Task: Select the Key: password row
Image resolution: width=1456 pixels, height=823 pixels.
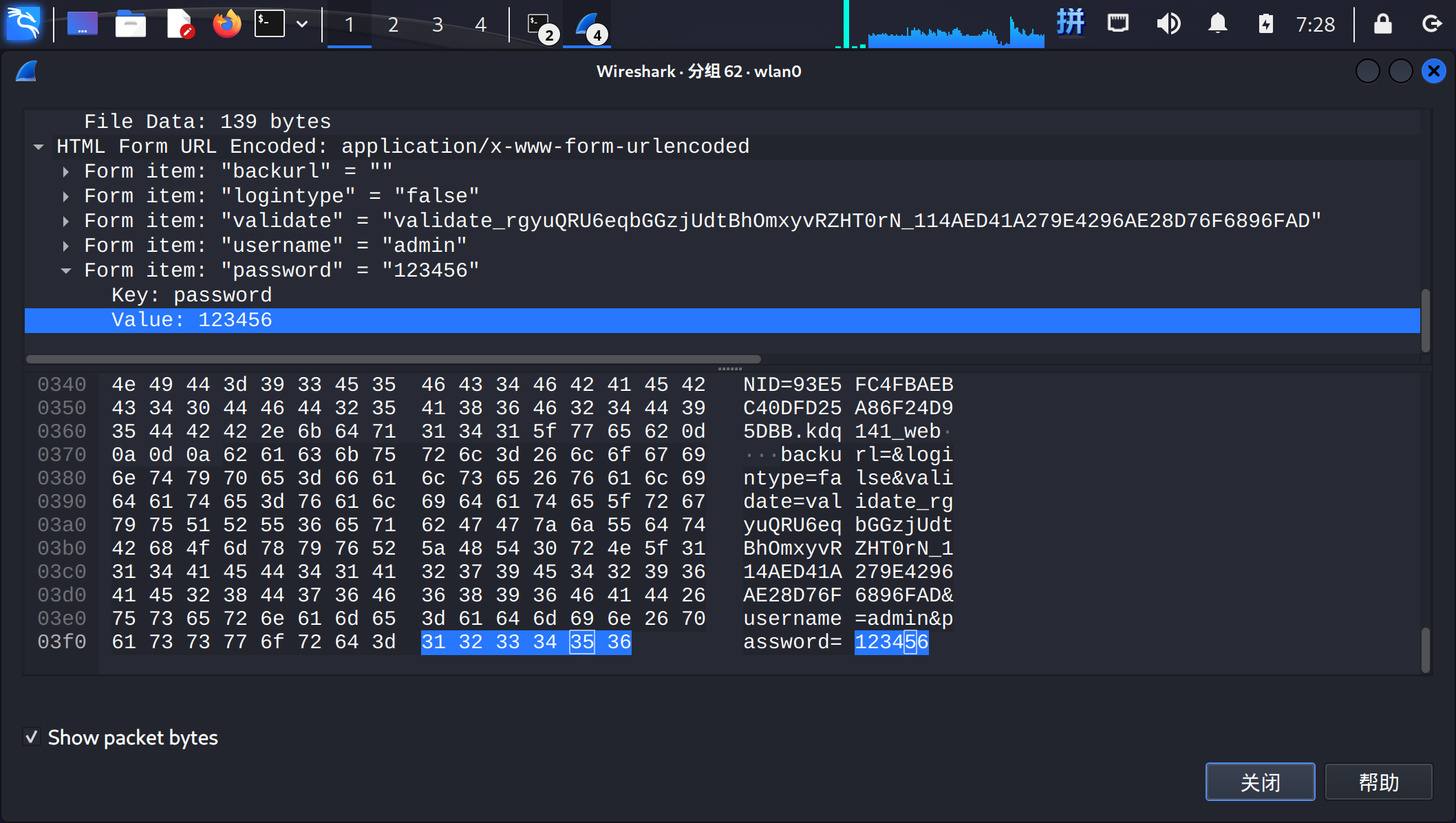Action: point(722,295)
